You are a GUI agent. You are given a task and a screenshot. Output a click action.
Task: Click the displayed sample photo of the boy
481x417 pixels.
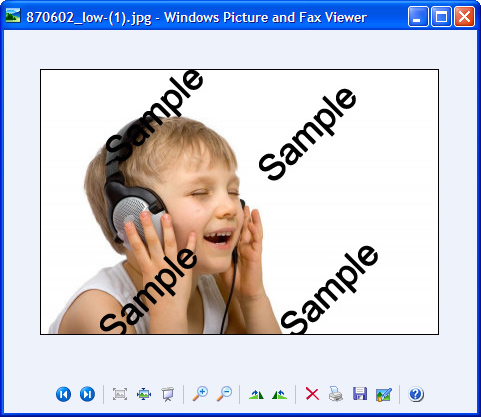[x=239, y=202]
